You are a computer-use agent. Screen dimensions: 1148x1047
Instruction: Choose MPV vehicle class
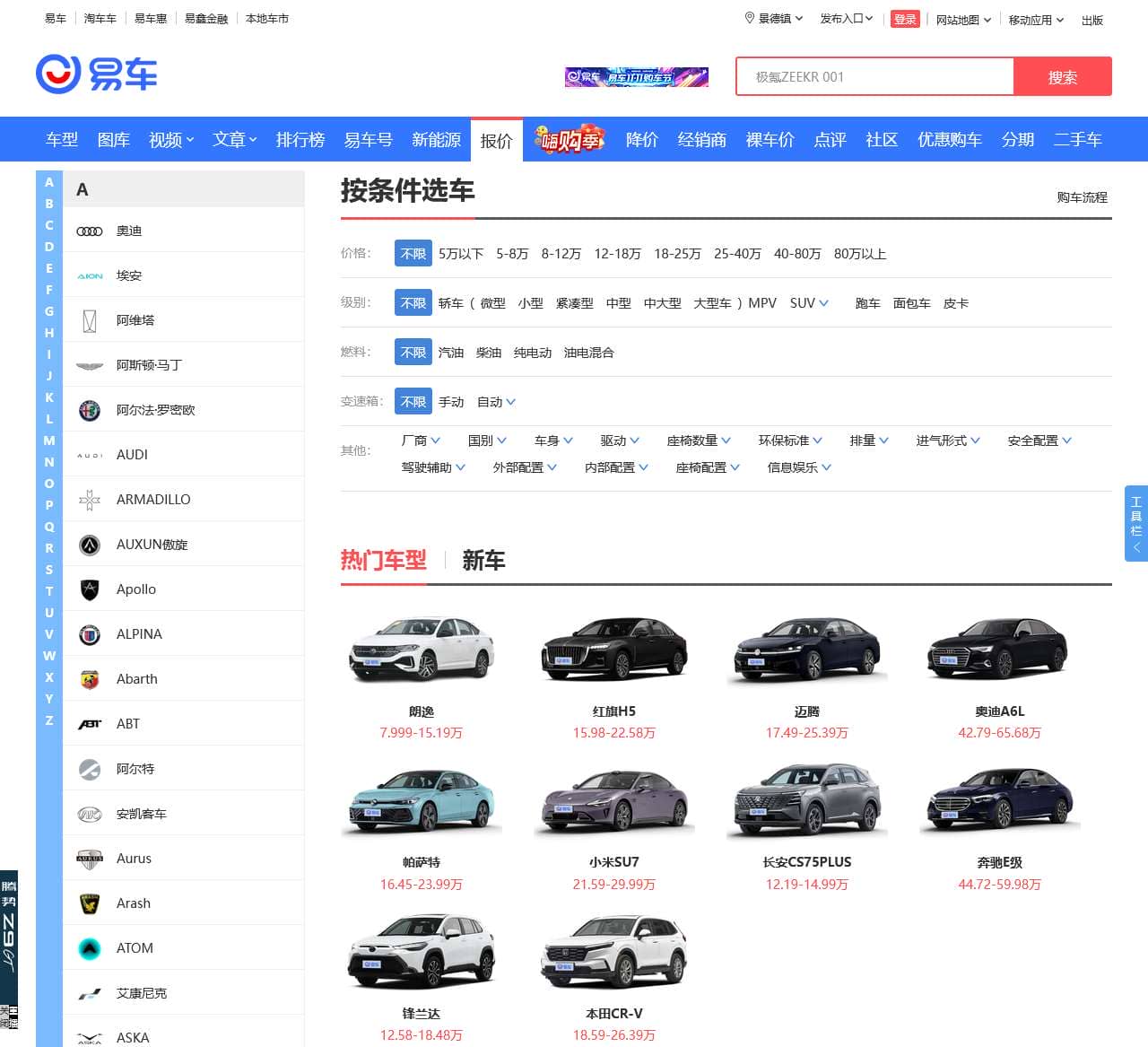click(x=762, y=303)
